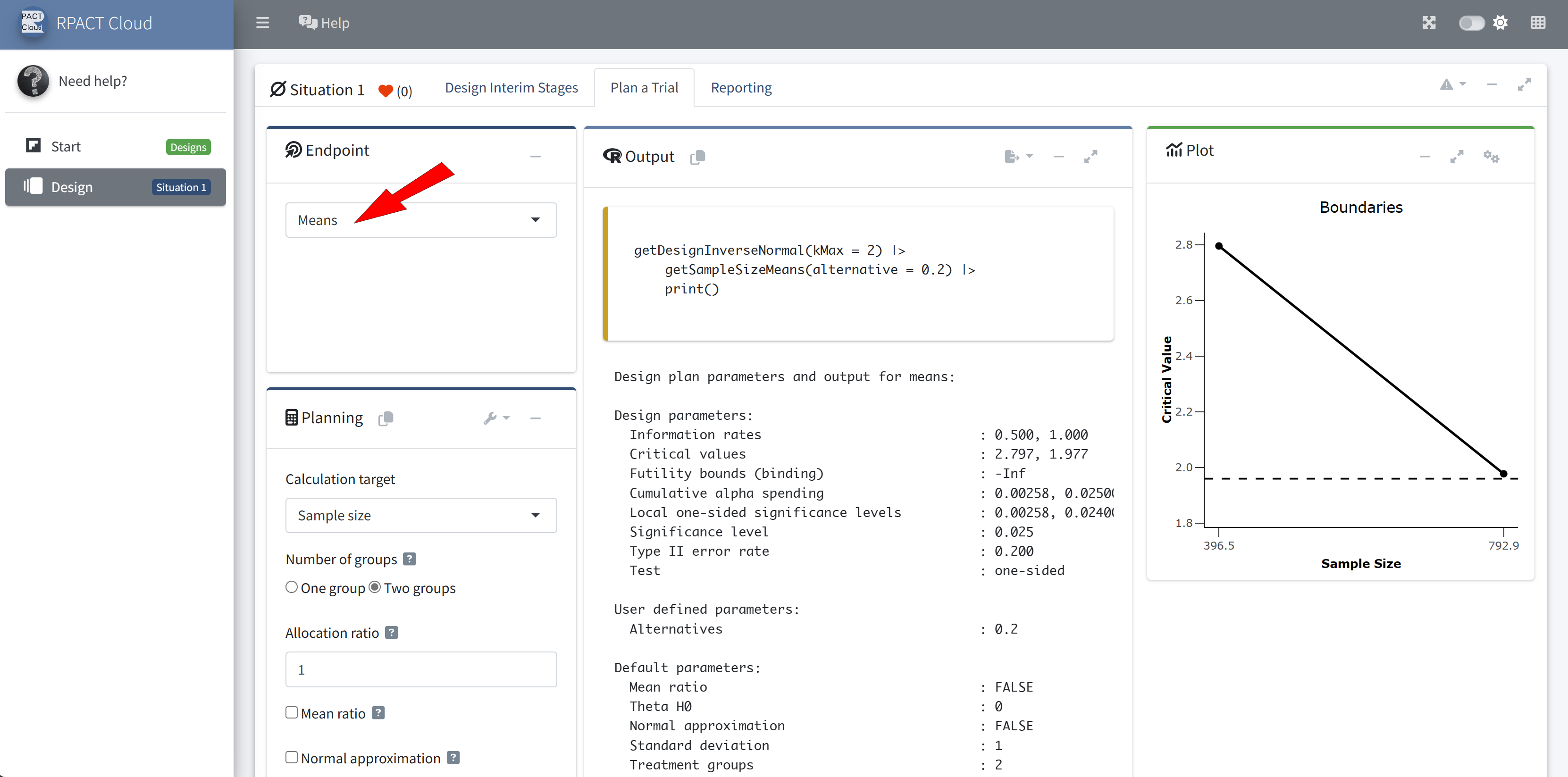Click the Allocation ratio input field
The width and height of the screenshot is (1568, 777).
[x=420, y=669]
